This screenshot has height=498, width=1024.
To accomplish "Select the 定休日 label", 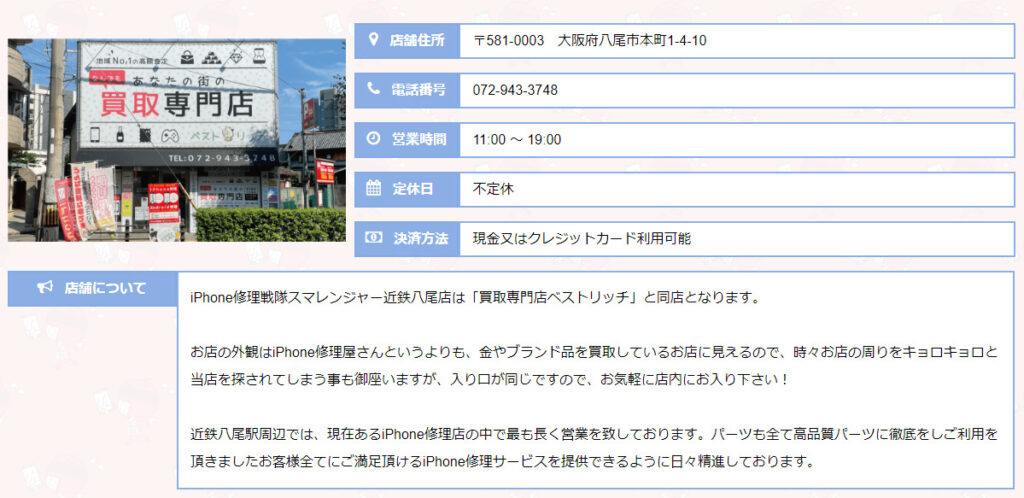I will tap(412, 189).
